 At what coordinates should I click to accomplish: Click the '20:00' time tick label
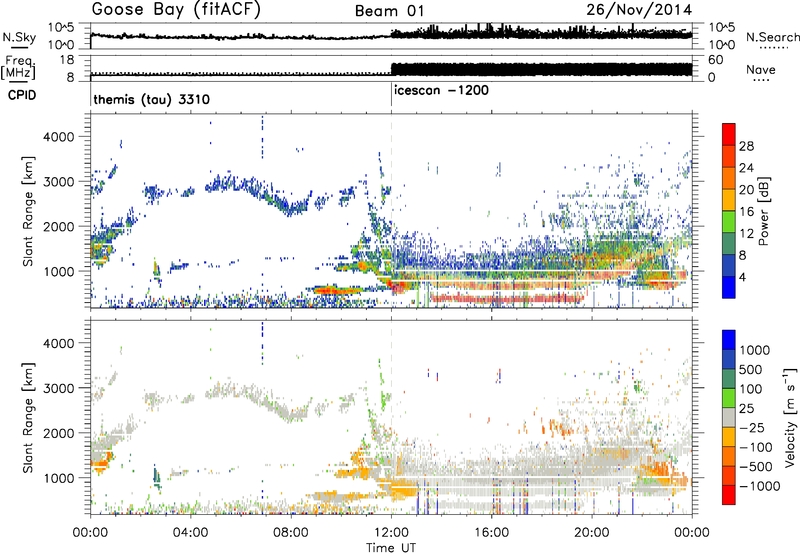[592, 533]
